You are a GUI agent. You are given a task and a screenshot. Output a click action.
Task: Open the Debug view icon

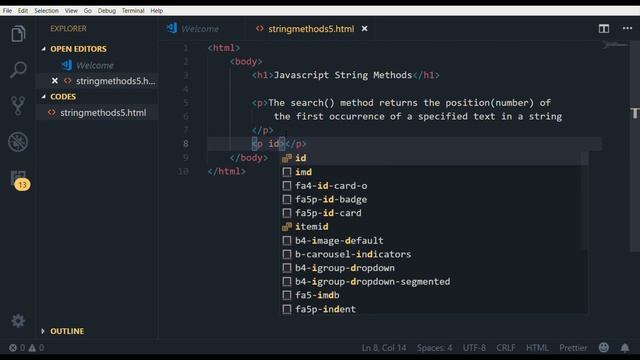(18, 142)
